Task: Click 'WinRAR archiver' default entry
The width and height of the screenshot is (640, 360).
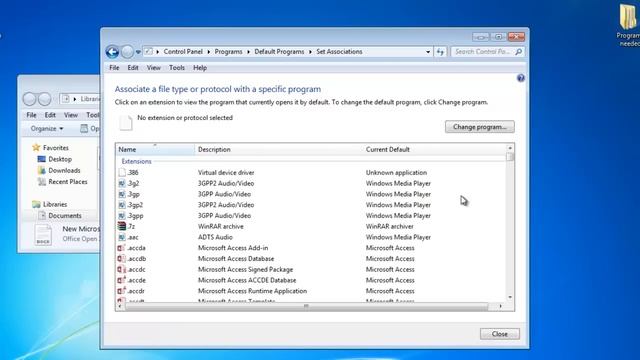Action: point(389,226)
